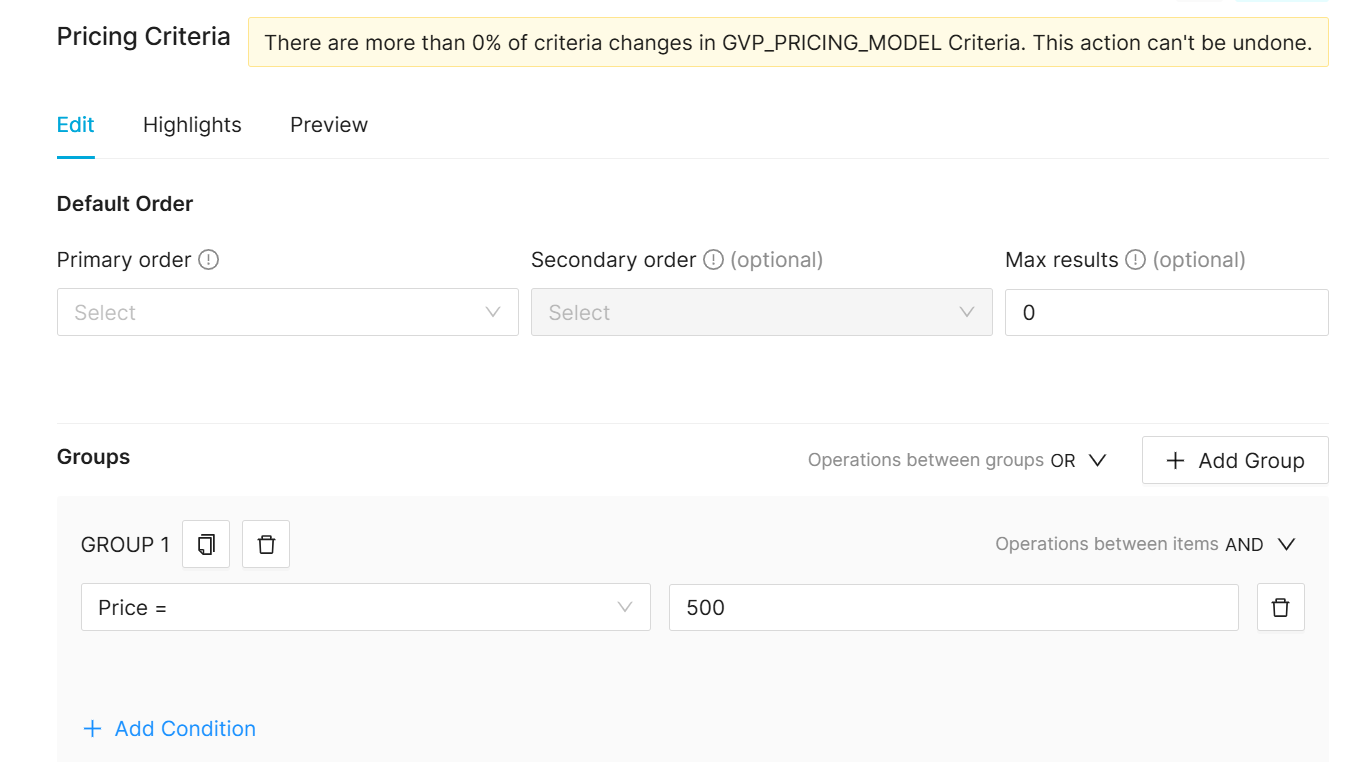Image resolution: width=1357 pixels, height=762 pixels.
Task: Select the Edit tab
Action: click(x=75, y=125)
